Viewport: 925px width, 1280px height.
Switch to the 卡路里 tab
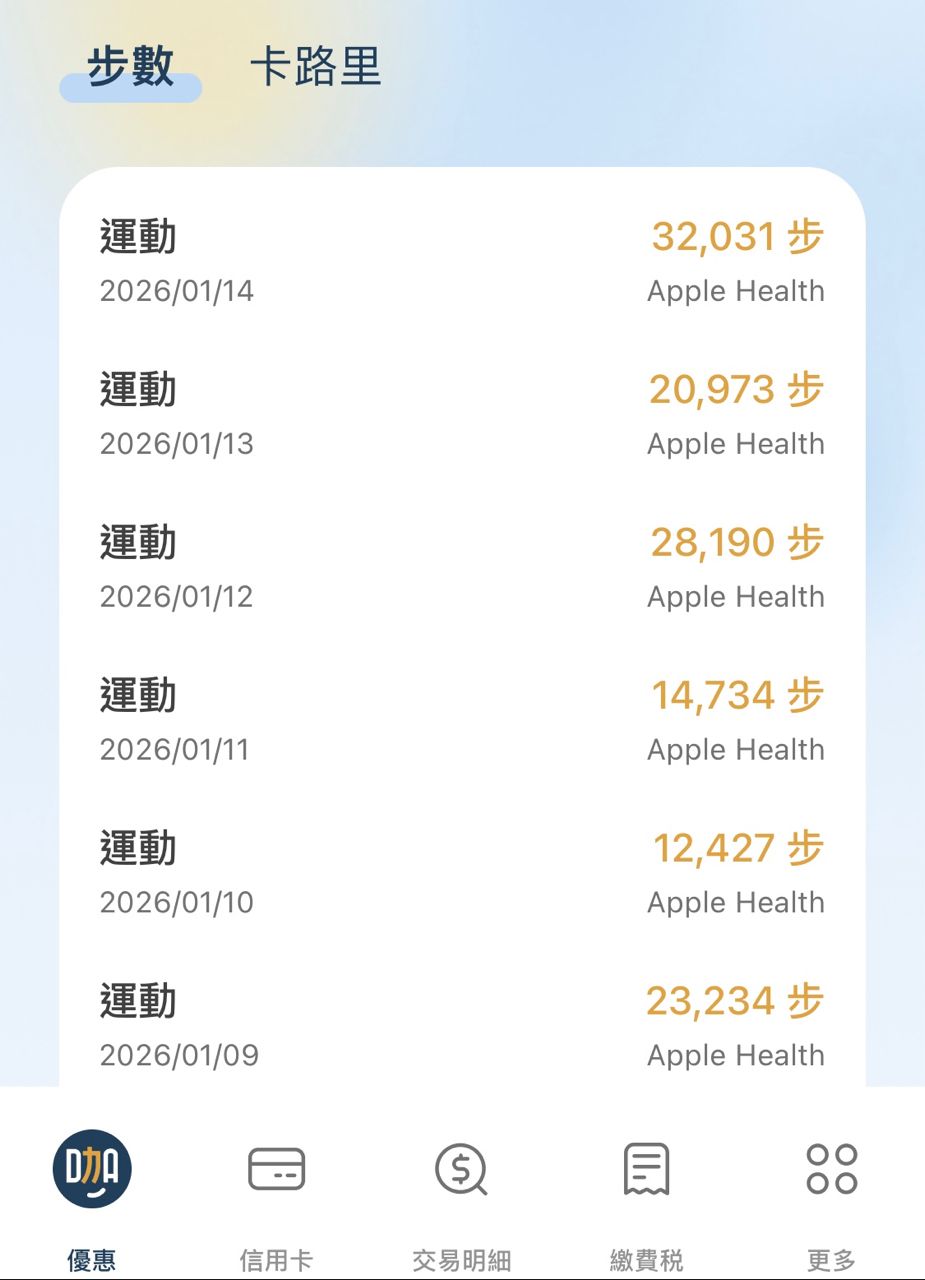(x=315, y=67)
